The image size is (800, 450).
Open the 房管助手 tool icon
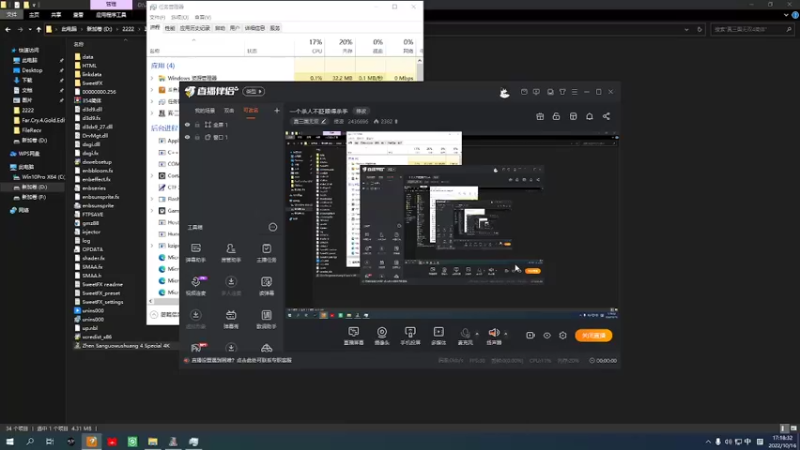click(231, 253)
